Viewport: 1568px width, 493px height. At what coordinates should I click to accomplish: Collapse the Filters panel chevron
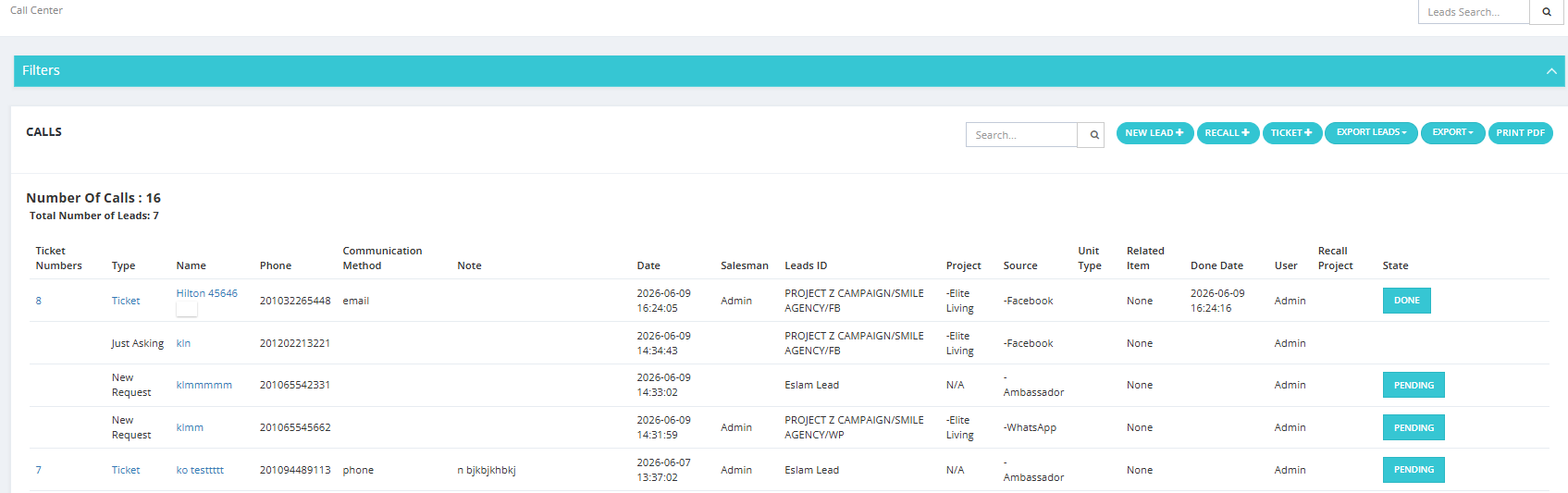click(1551, 71)
